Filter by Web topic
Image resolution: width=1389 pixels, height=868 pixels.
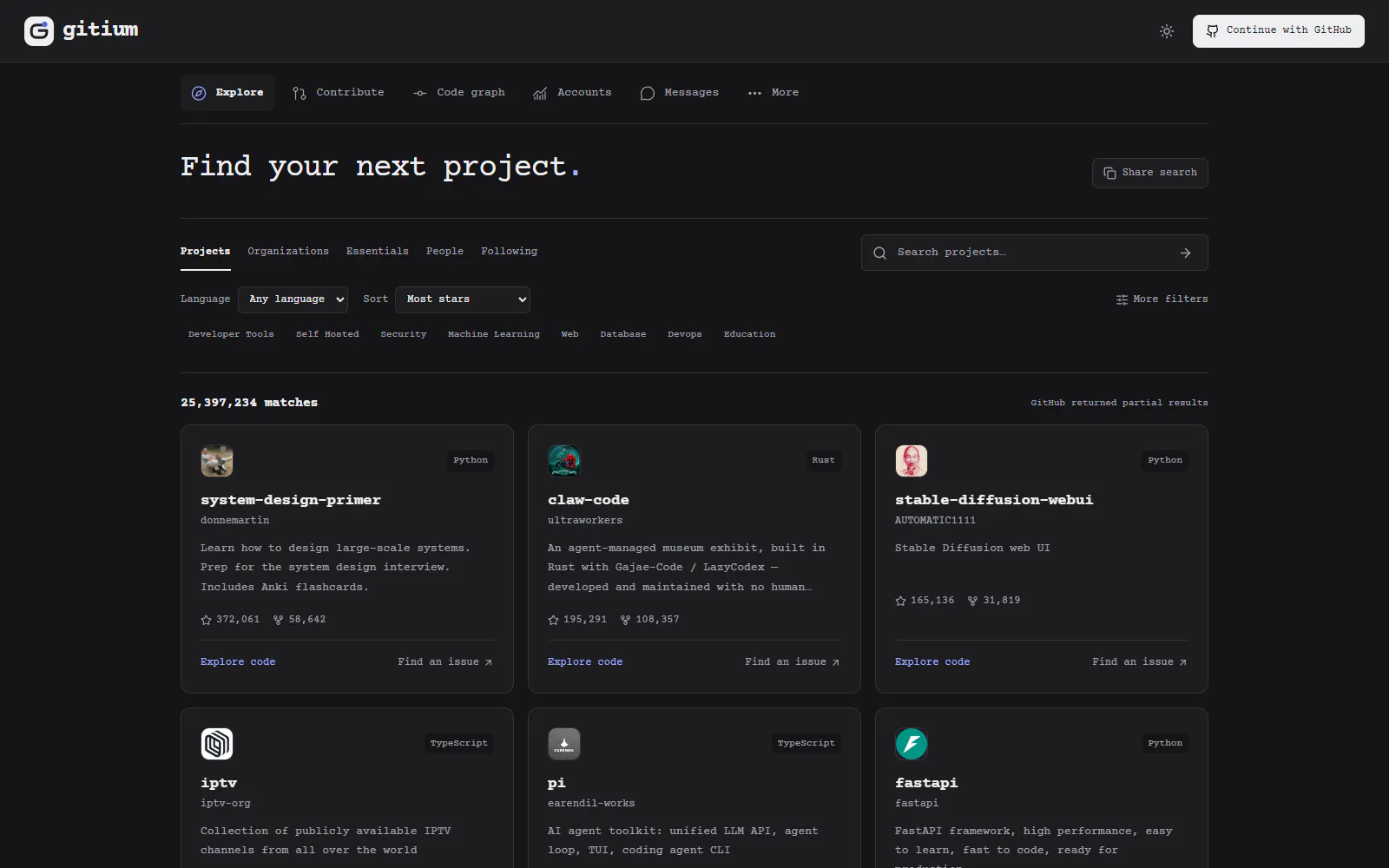click(x=569, y=334)
